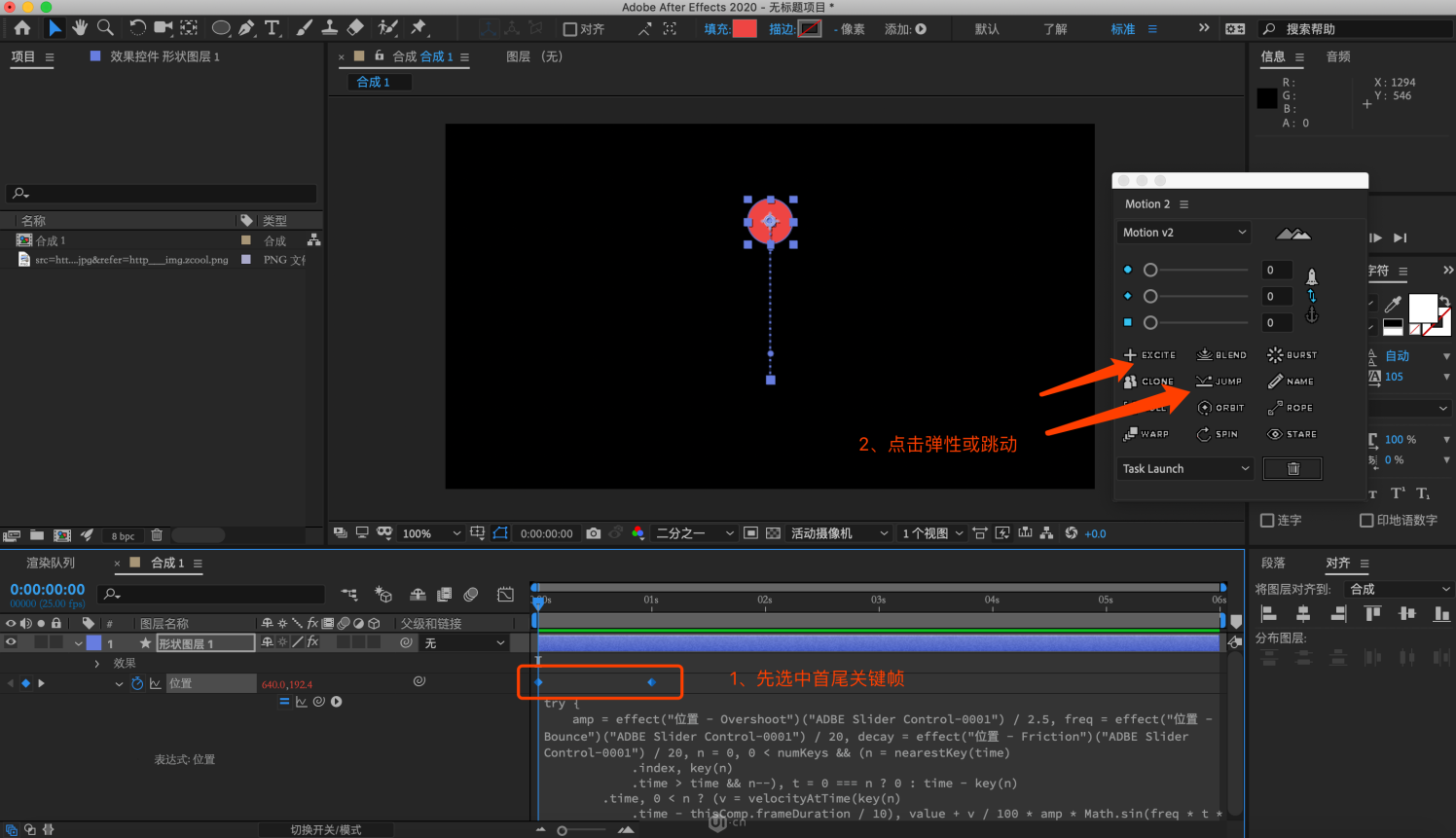Enable the 对齐 snapping checkbox
Viewport: 1456px width, 838px height.
(570, 29)
